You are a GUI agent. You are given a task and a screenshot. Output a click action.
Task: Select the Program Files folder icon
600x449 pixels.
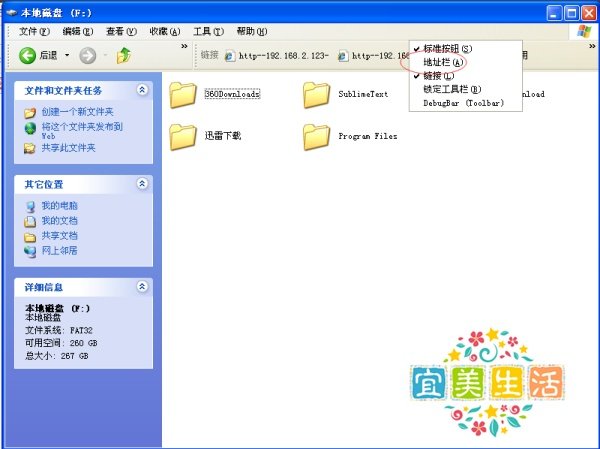(x=316, y=137)
